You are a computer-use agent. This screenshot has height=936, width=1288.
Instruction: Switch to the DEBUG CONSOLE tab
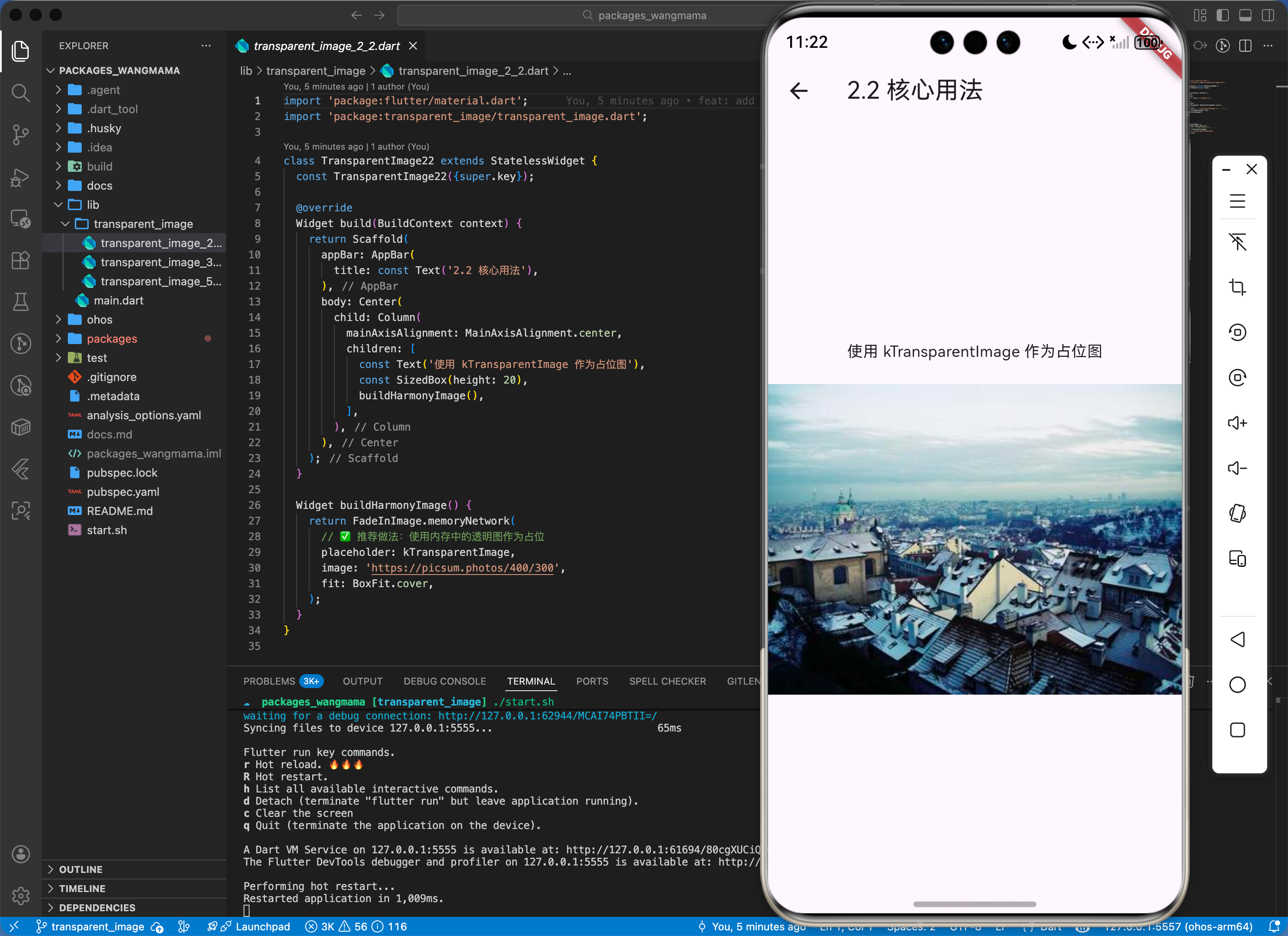[445, 681]
